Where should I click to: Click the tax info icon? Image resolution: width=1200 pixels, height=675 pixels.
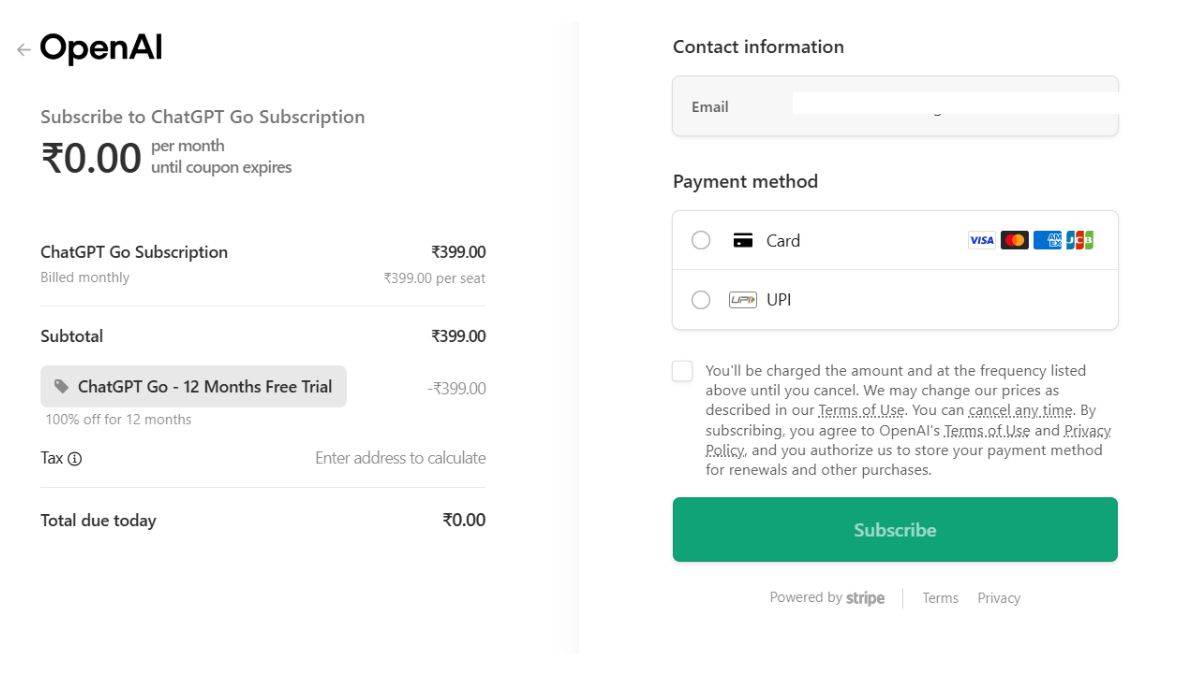75,459
